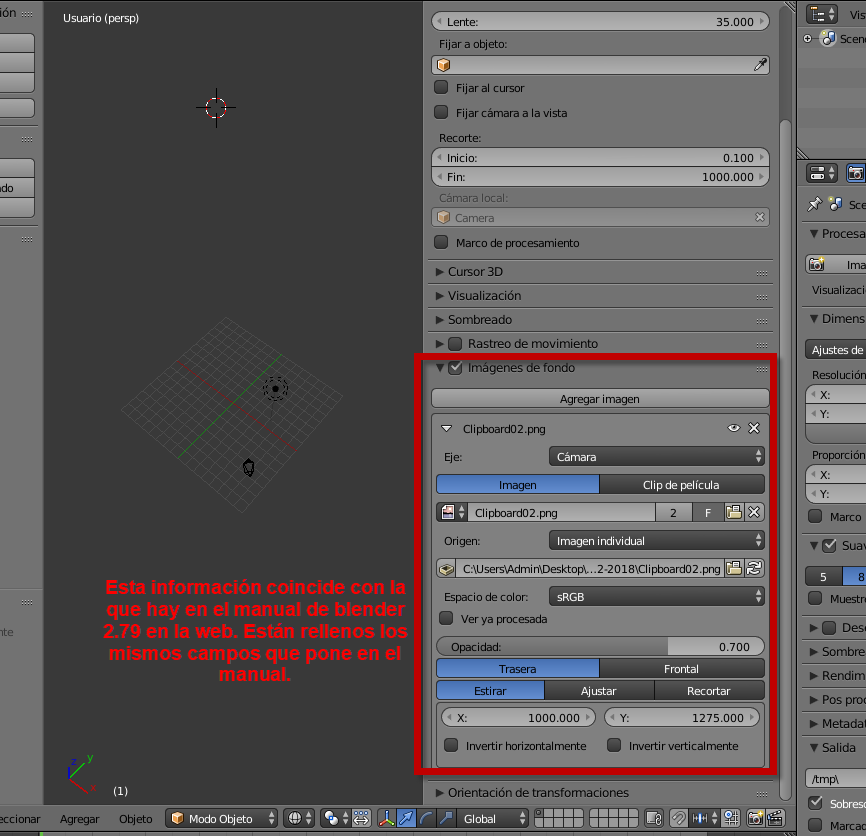Click the F fake user button

coord(708,513)
